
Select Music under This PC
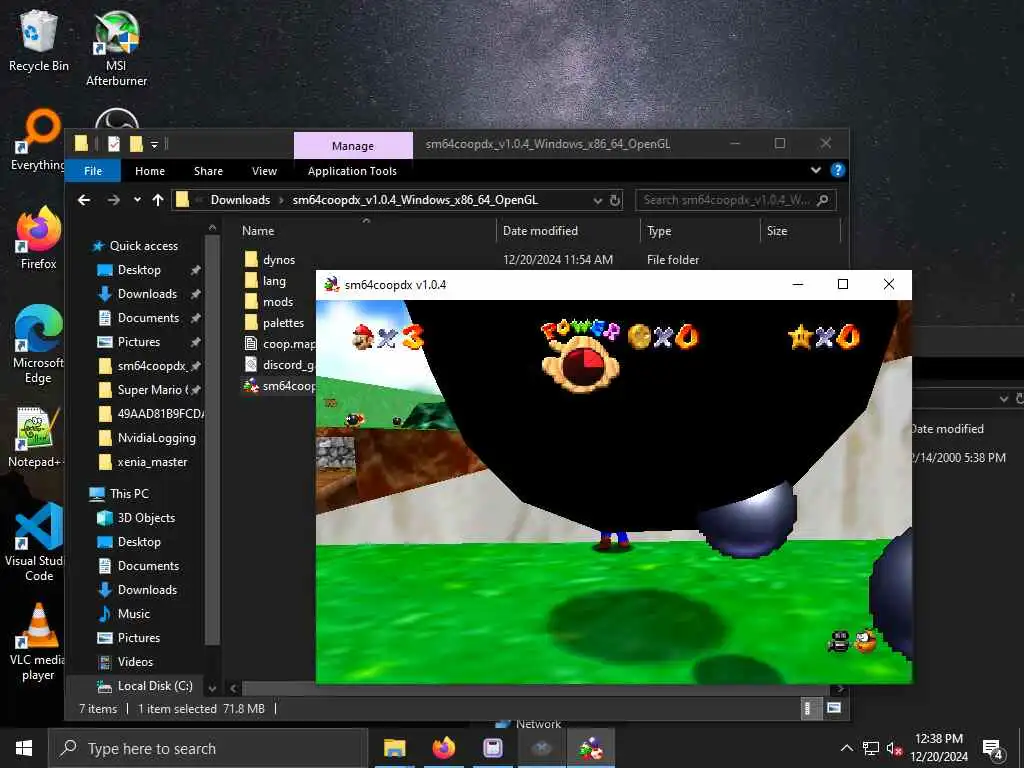(x=124, y=614)
